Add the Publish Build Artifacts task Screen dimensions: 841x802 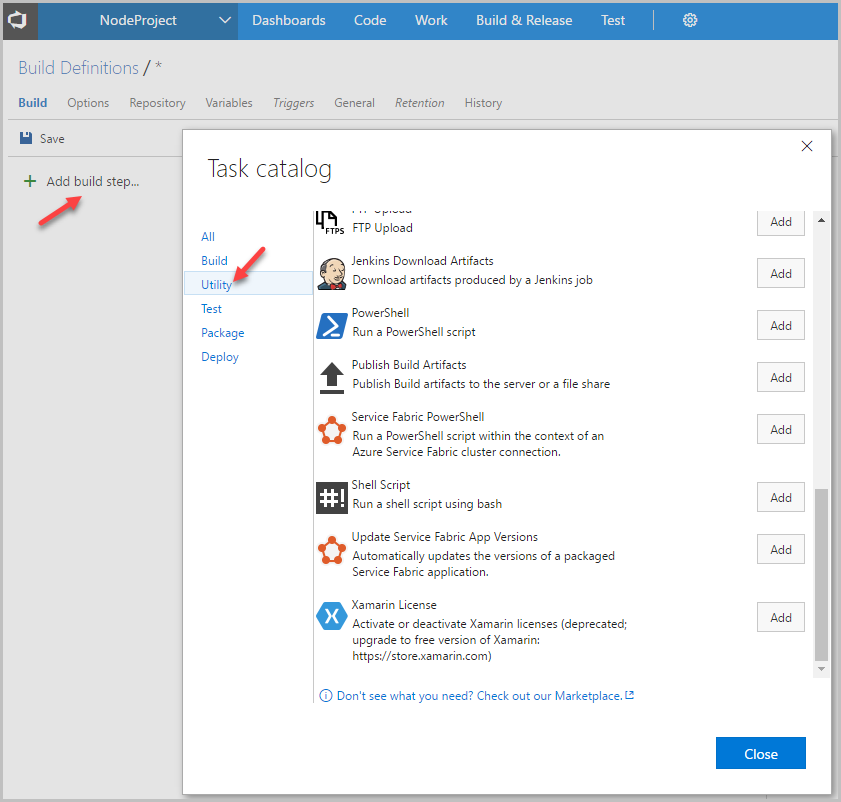781,378
